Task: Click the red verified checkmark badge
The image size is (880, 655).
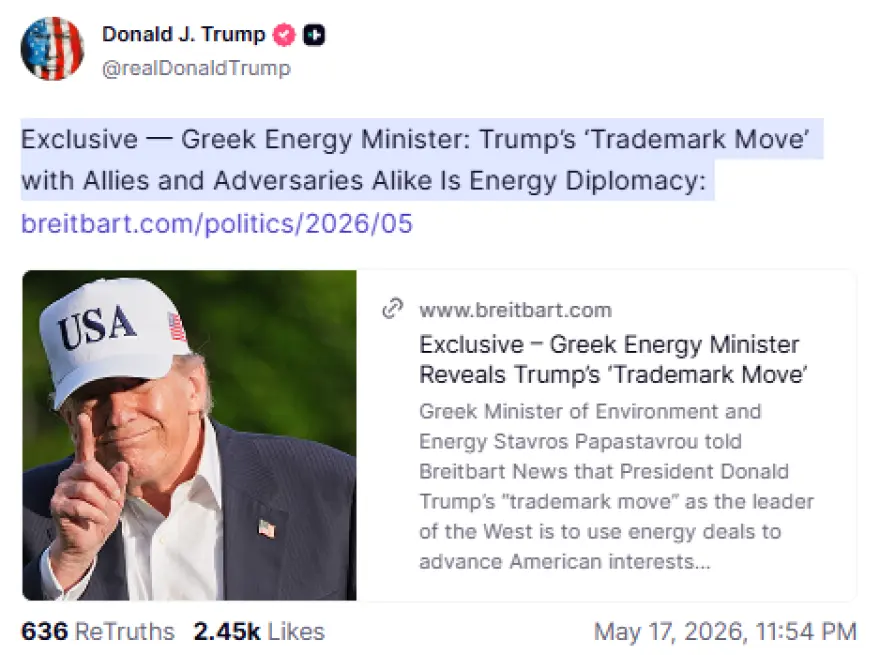Action: 284,35
